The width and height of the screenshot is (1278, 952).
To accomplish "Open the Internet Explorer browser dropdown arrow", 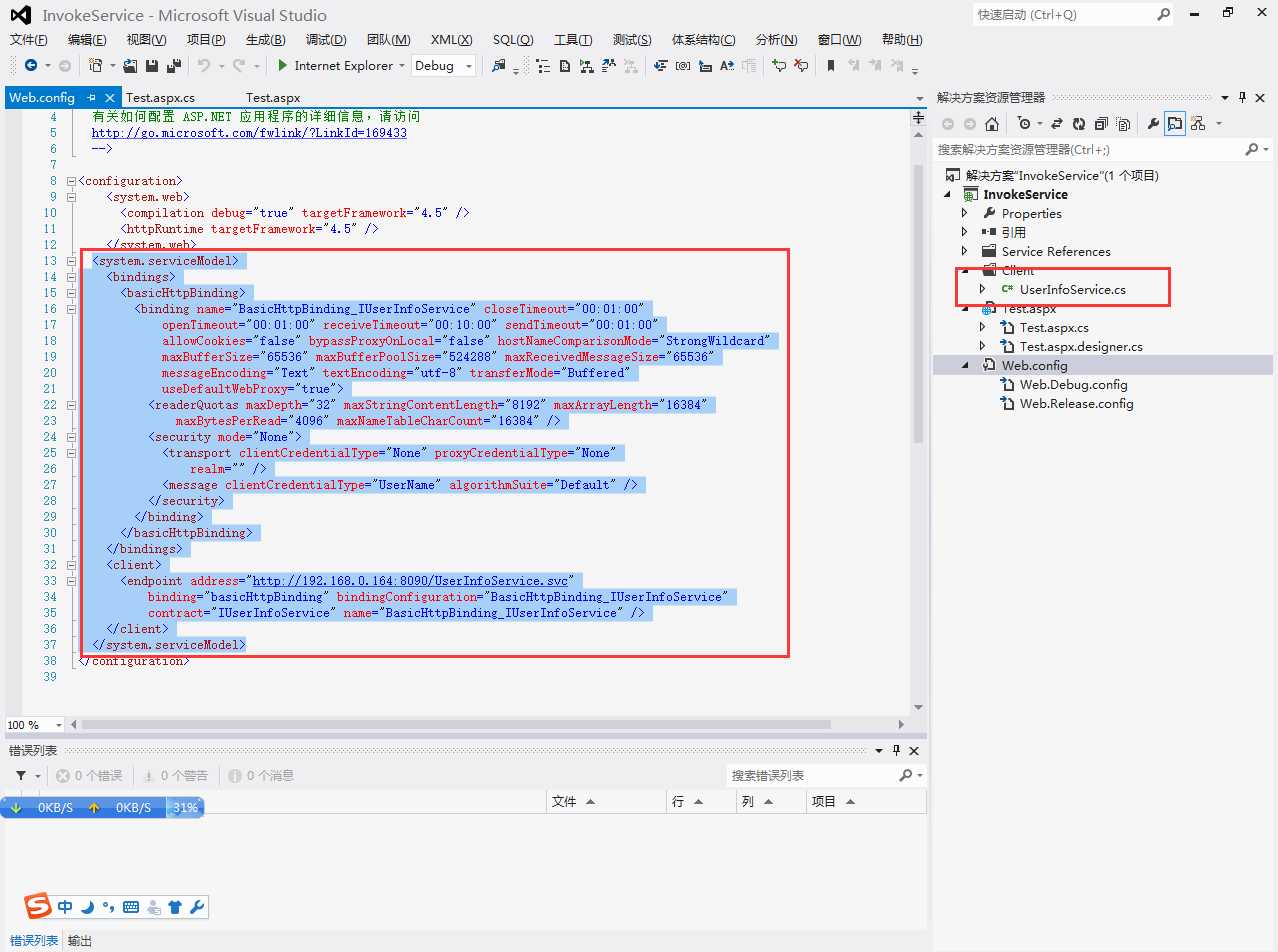I will pos(401,66).
